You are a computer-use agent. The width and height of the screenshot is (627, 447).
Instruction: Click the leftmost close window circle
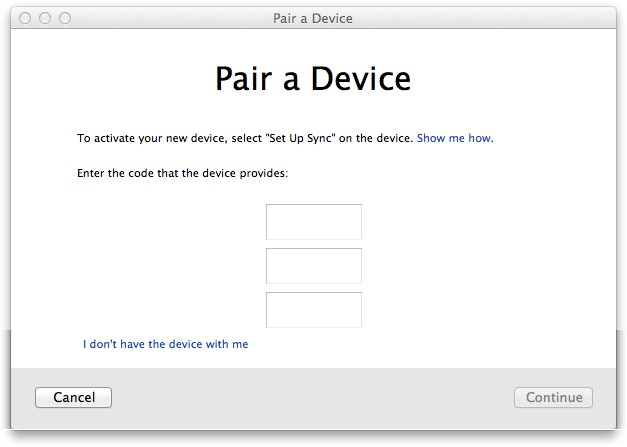click(25, 18)
